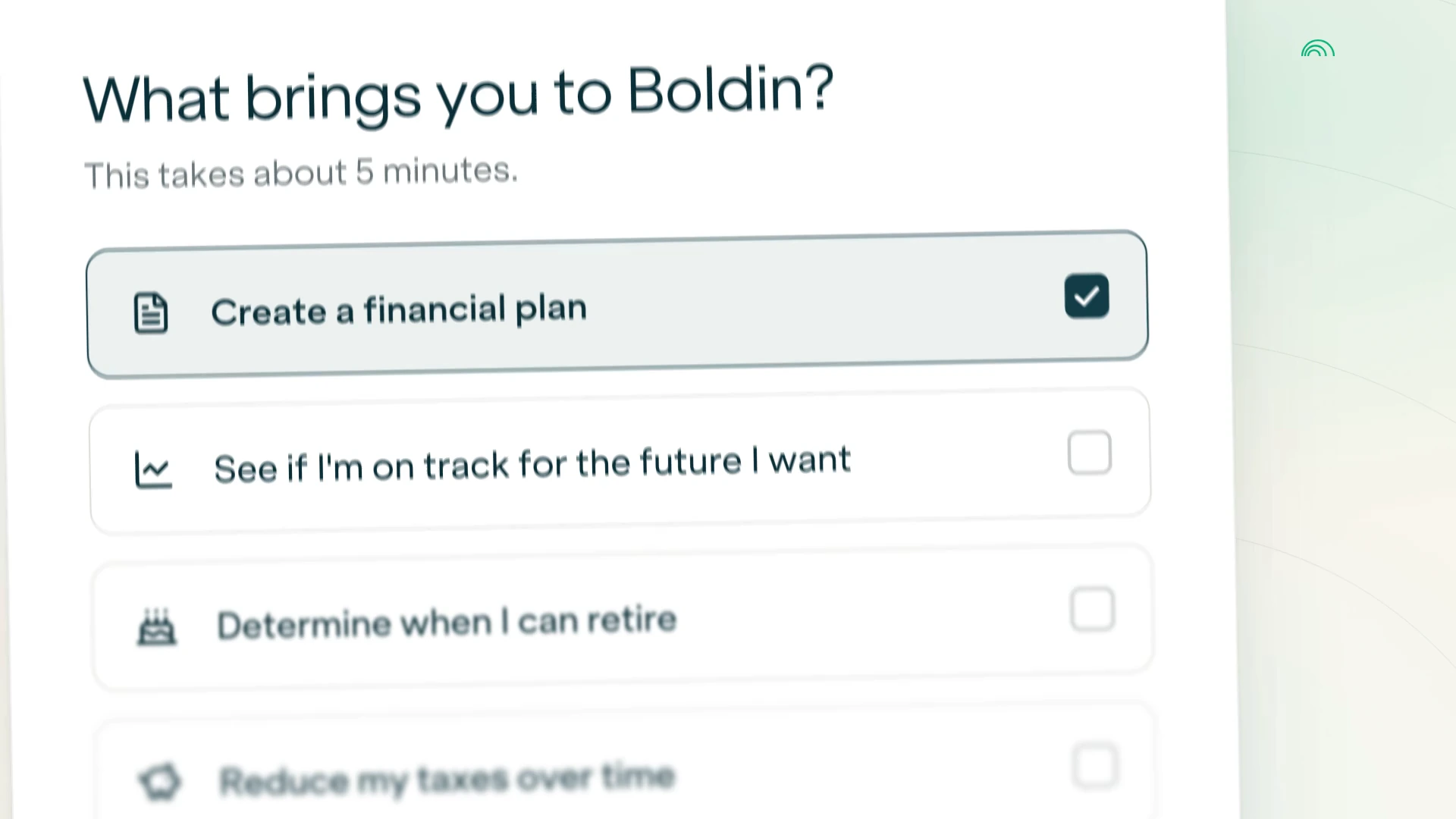Uncheck the Create a financial plan checkbox
Screen dimensions: 1456x819
[1087, 296]
